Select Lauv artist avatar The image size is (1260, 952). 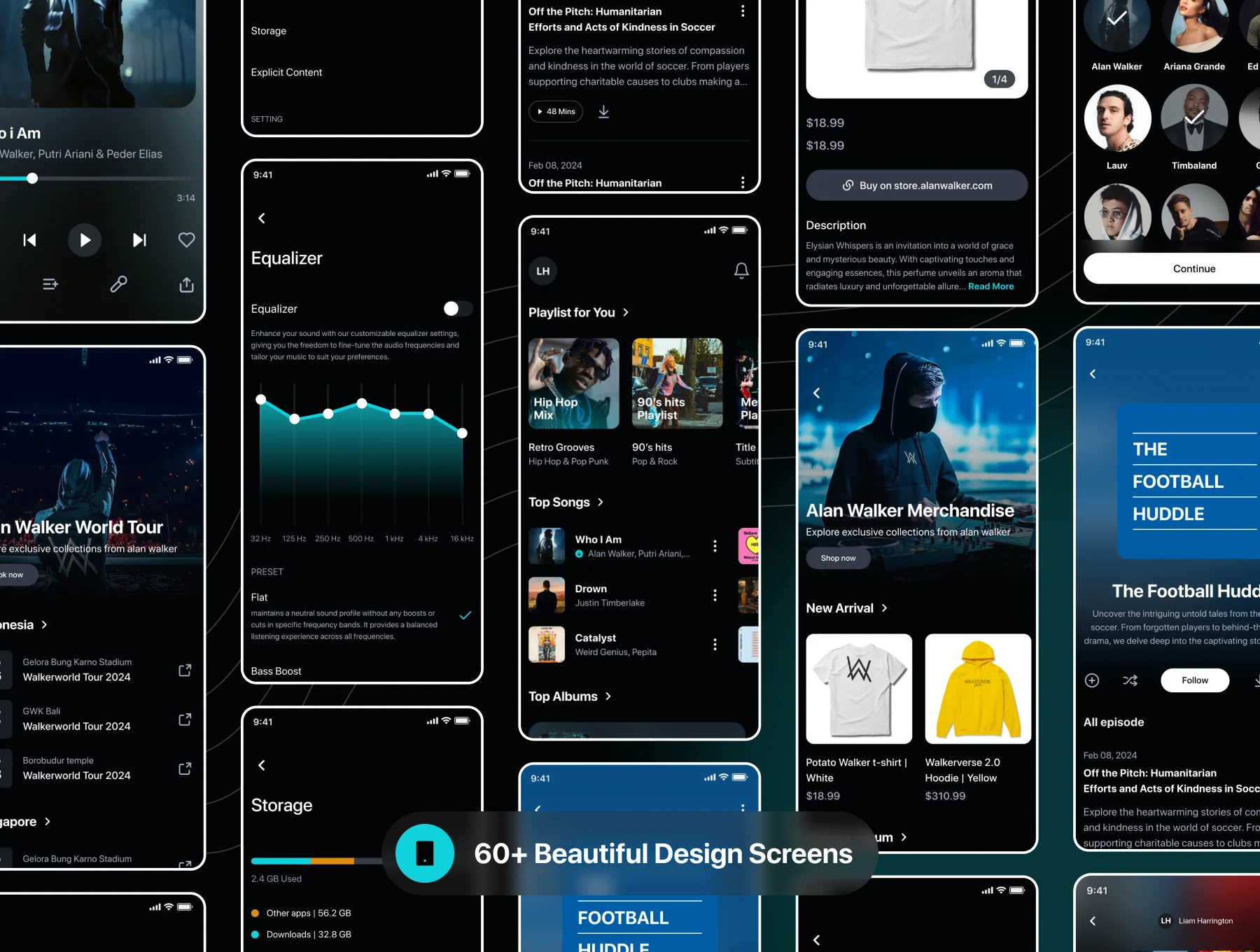(x=1117, y=118)
